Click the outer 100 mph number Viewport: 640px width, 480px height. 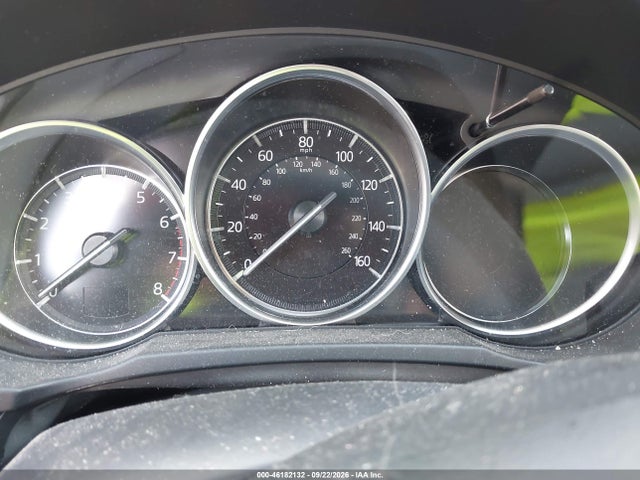344,156
